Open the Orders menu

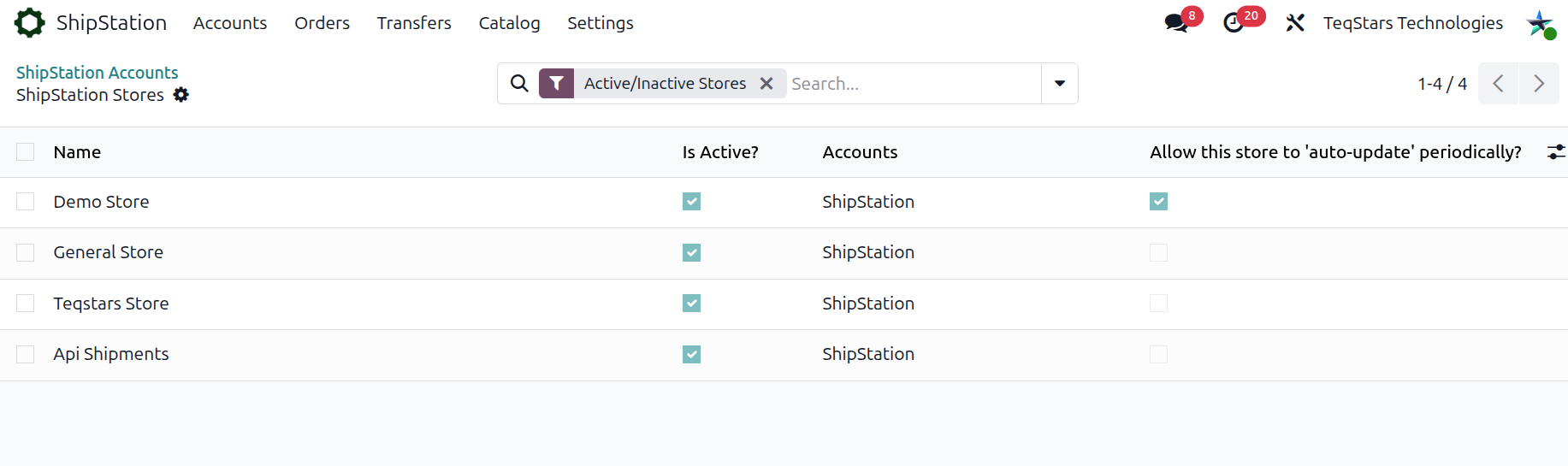tap(322, 23)
